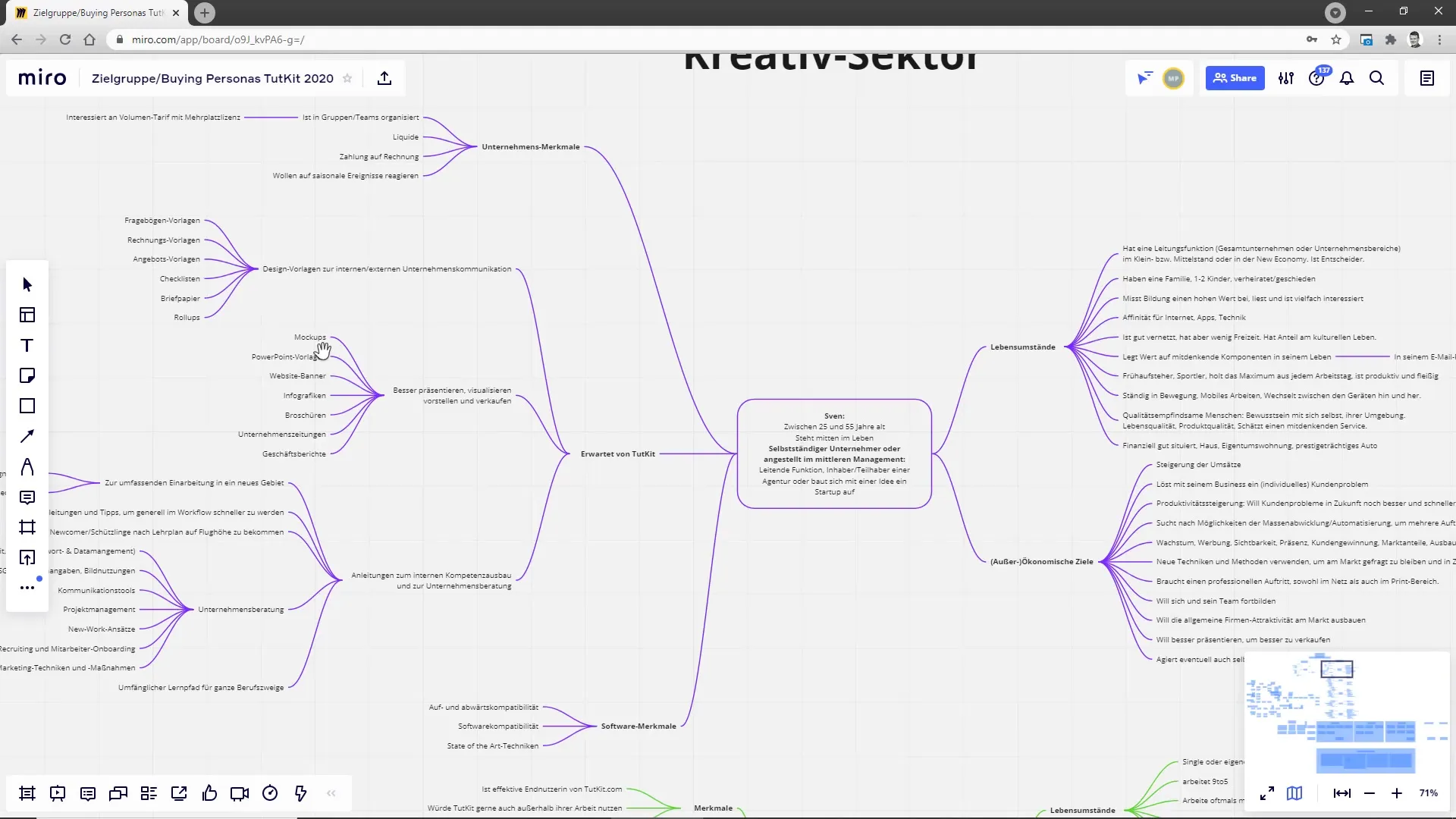Export the board with upload icon
The height and width of the screenshot is (819, 1456).
click(x=384, y=78)
